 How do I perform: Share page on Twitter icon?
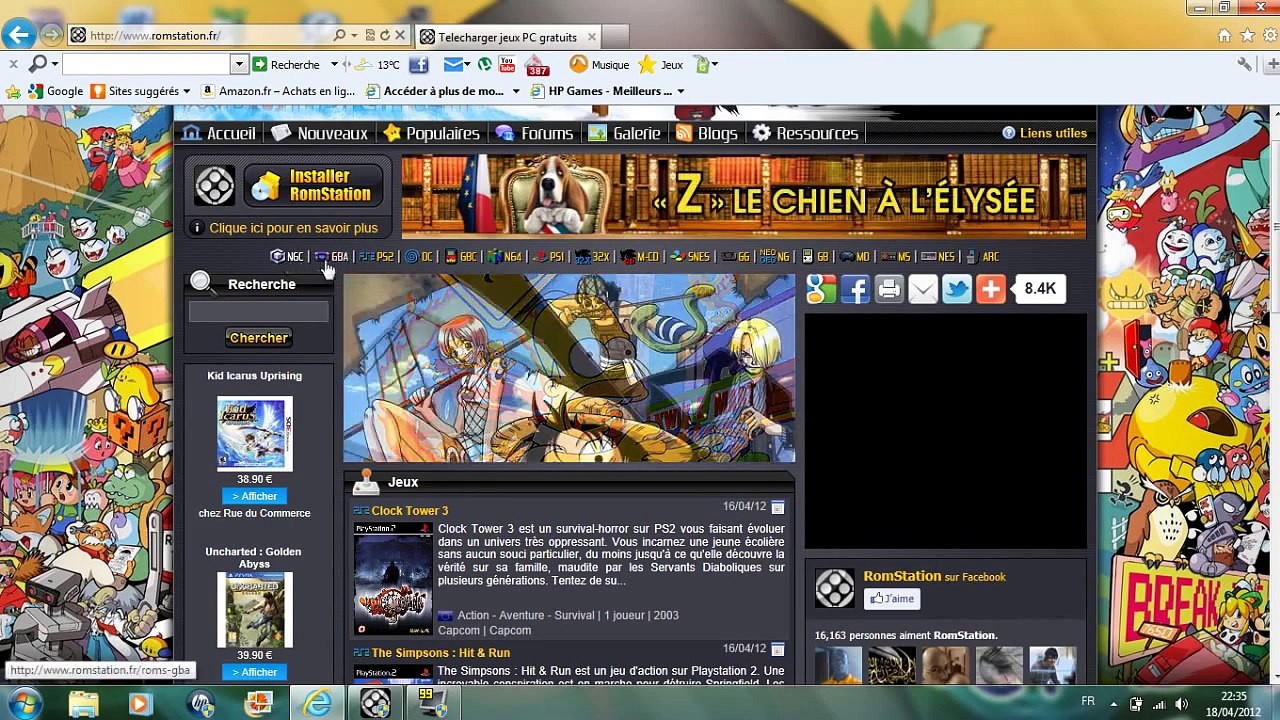point(957,289)
